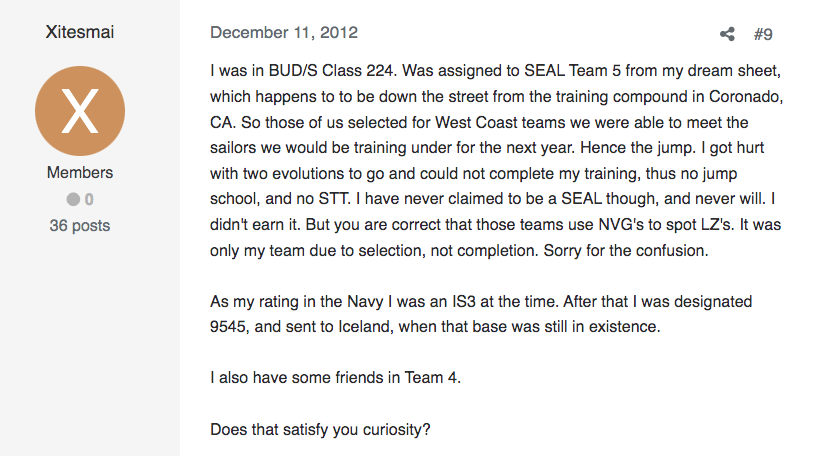Visit the Xitesmai username profile link
The height and width of the screenshot is (456, 816).
[x=80, y=32]
